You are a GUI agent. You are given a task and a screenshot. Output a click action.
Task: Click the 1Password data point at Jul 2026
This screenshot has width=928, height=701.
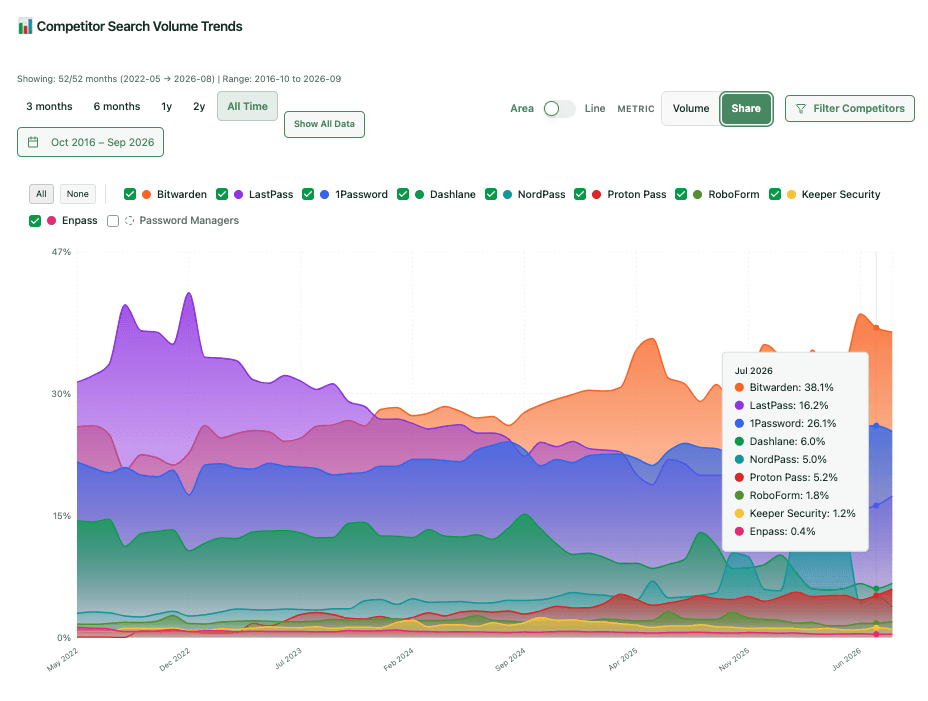click(877, 426)
